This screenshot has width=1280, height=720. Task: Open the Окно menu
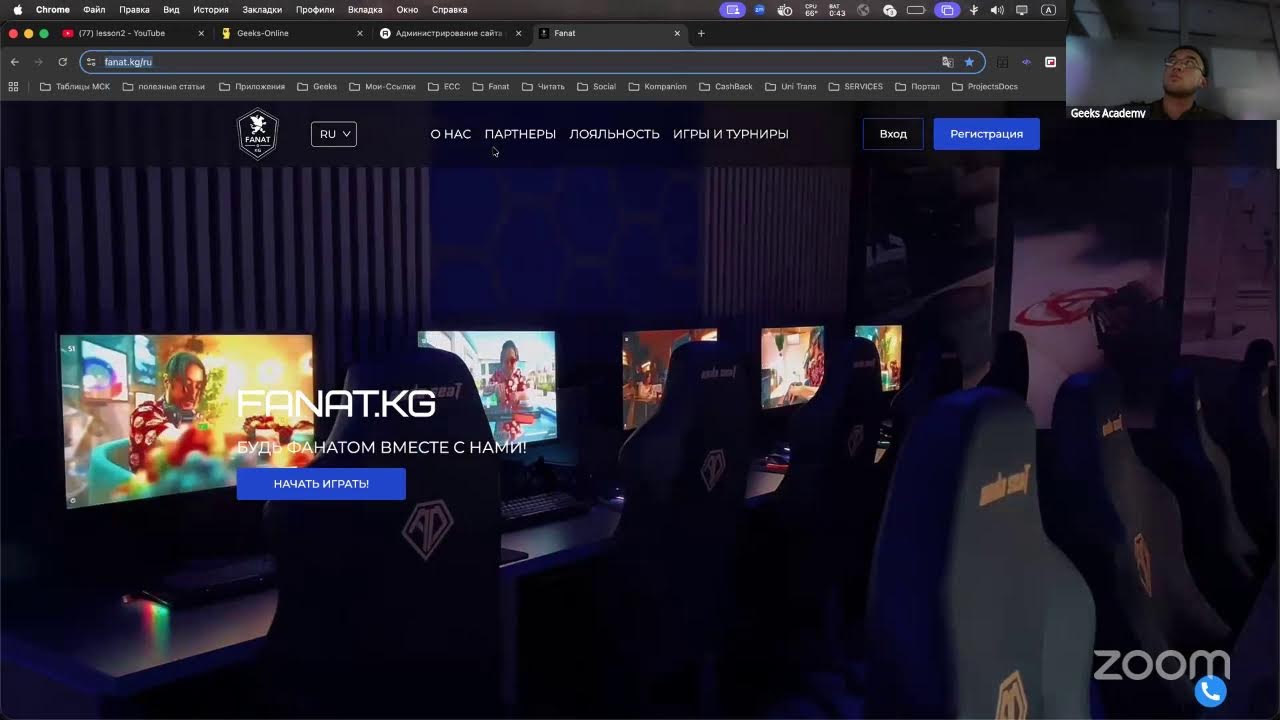click(407, 10)
